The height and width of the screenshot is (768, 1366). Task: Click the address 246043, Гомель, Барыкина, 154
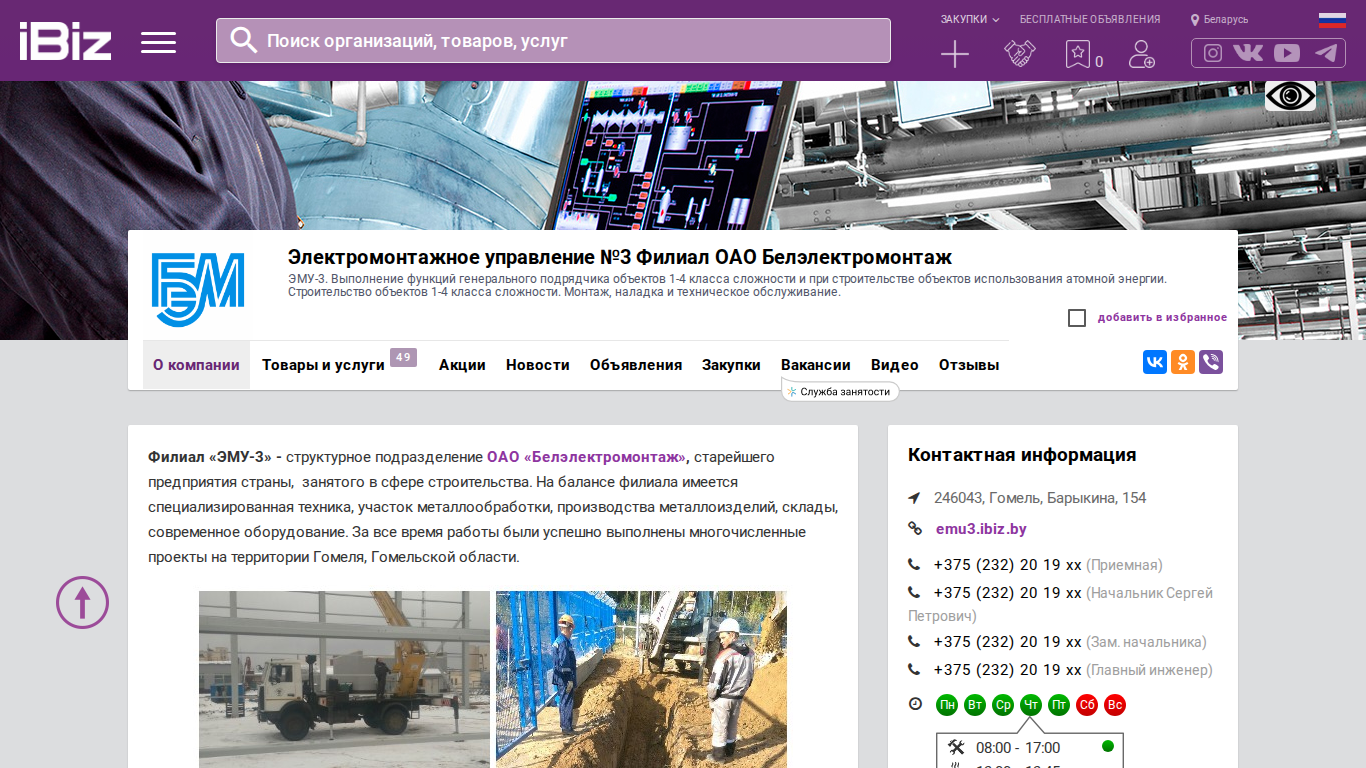point(1040,498)
